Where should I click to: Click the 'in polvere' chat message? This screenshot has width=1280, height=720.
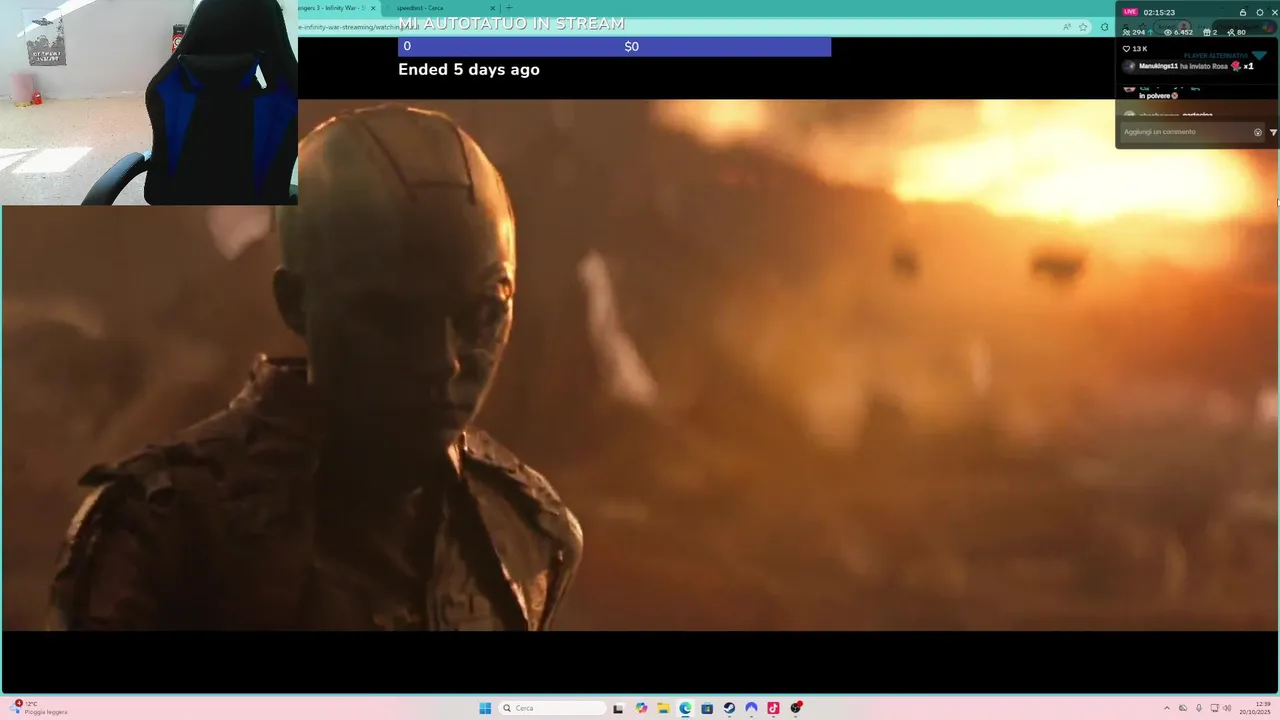[x=1158, y=95]
